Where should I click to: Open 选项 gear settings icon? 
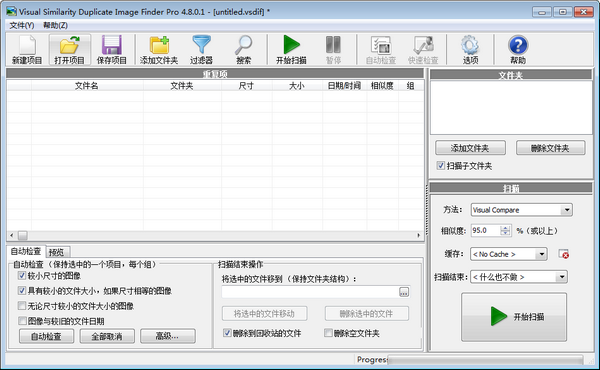point(470,49)
